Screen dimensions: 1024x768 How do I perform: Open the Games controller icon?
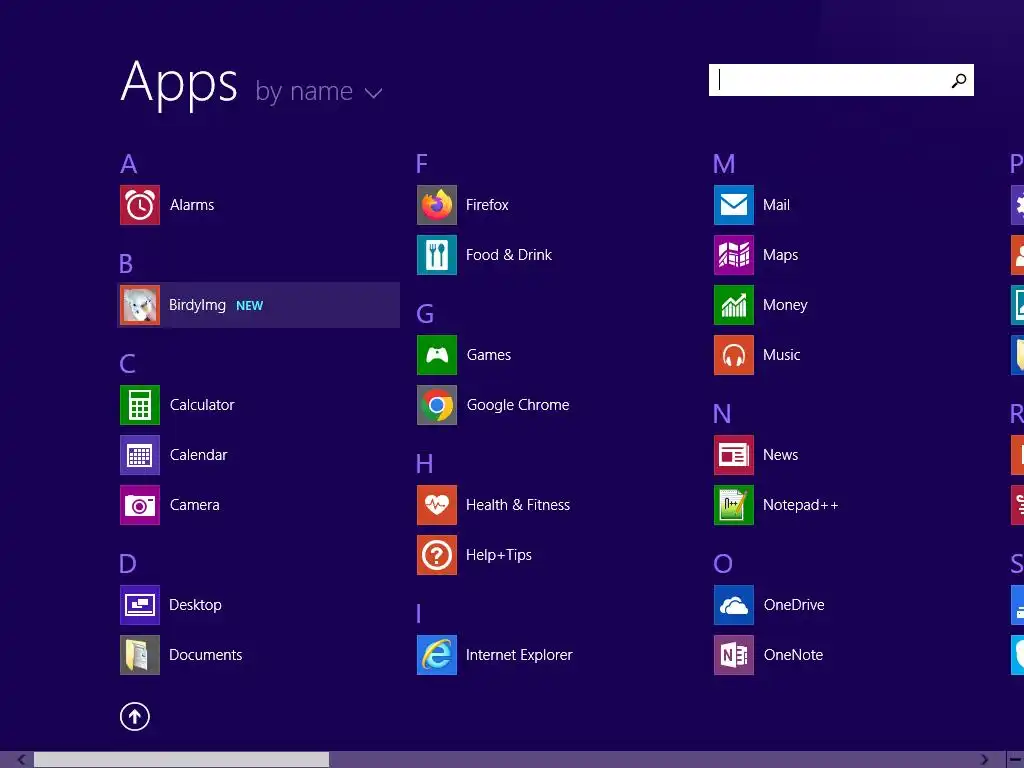437,355
